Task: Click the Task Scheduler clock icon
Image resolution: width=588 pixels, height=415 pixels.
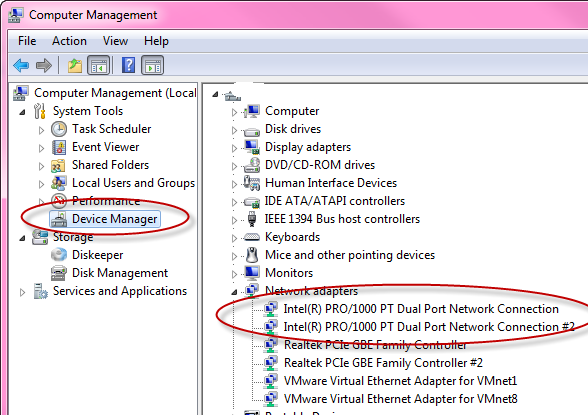Action: pos(59,129)
